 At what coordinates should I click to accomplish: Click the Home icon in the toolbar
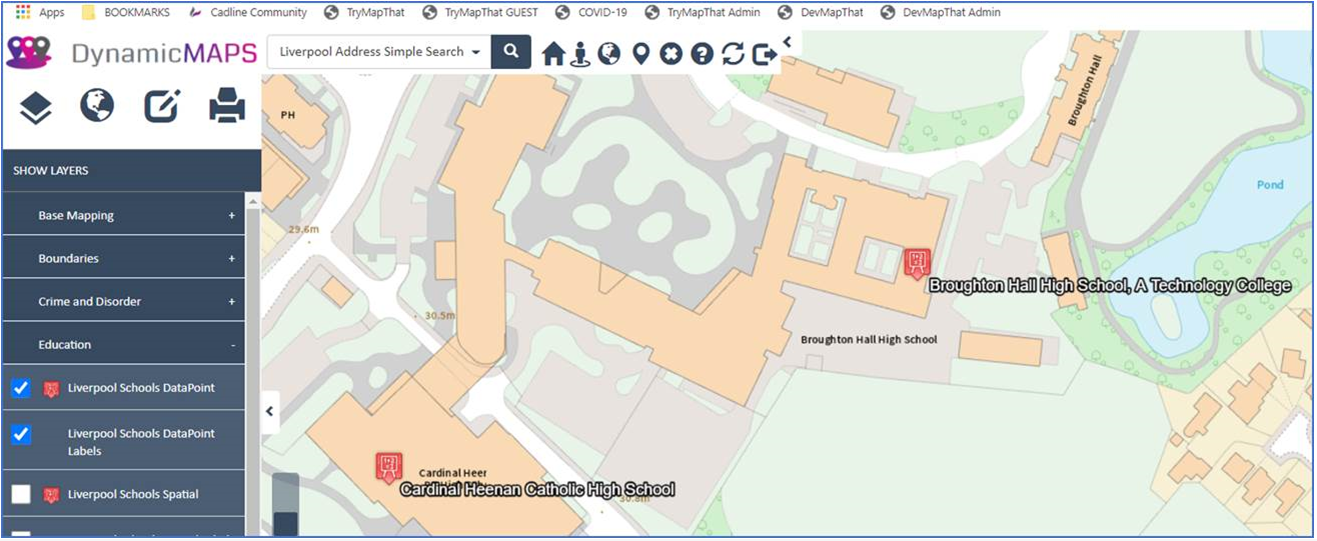click(553, 54)
